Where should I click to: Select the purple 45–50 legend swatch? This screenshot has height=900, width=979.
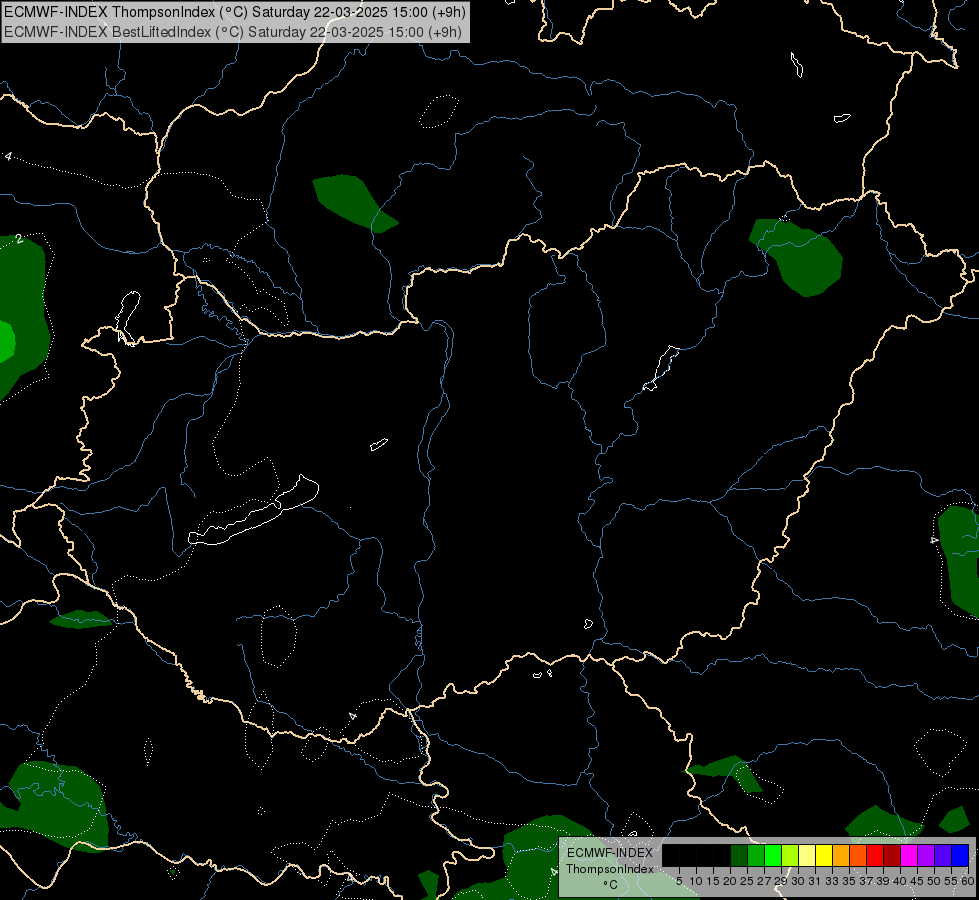(x=926, y=855)
